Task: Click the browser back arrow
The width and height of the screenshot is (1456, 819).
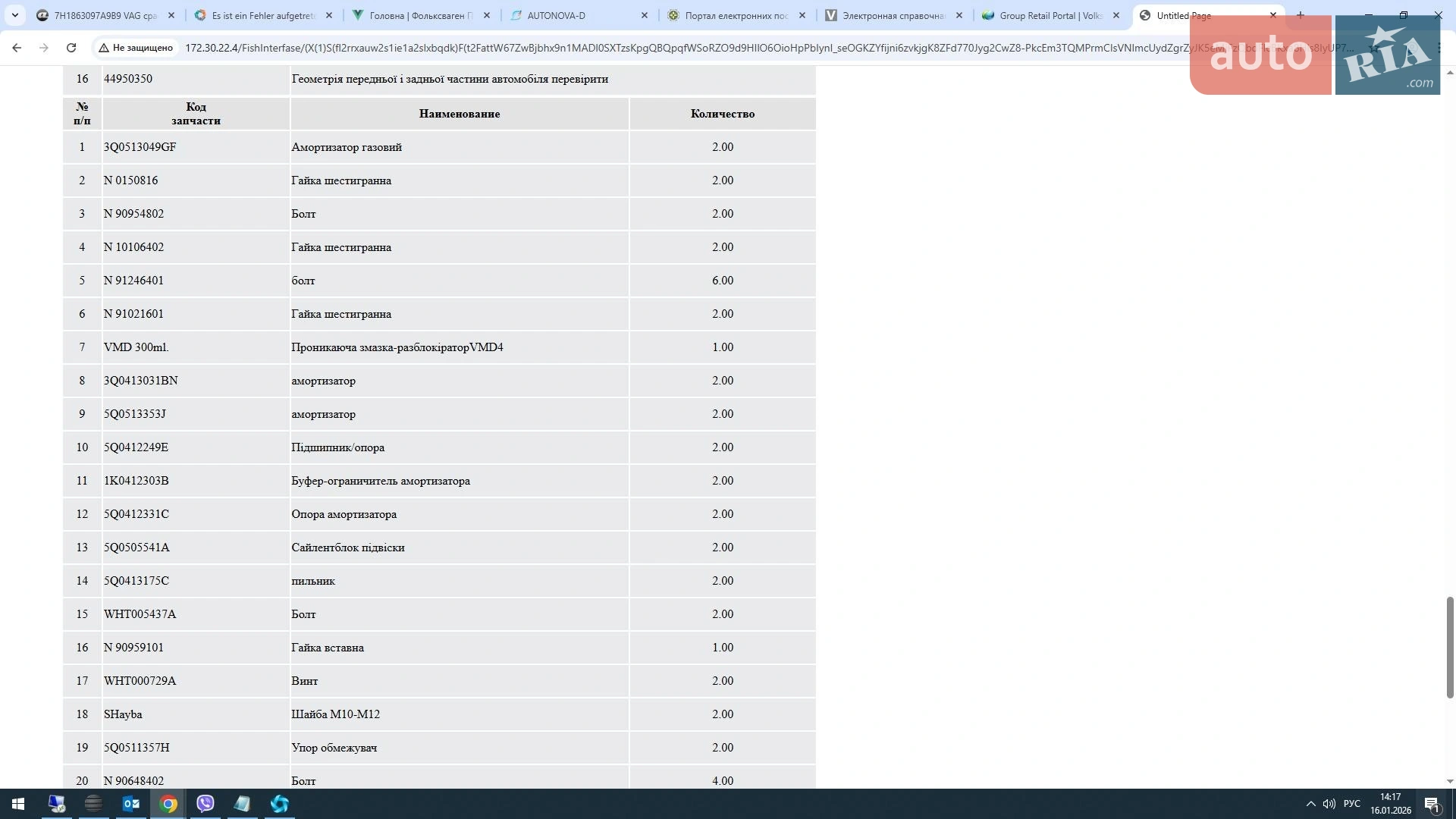Action: [x=17, y=48]
